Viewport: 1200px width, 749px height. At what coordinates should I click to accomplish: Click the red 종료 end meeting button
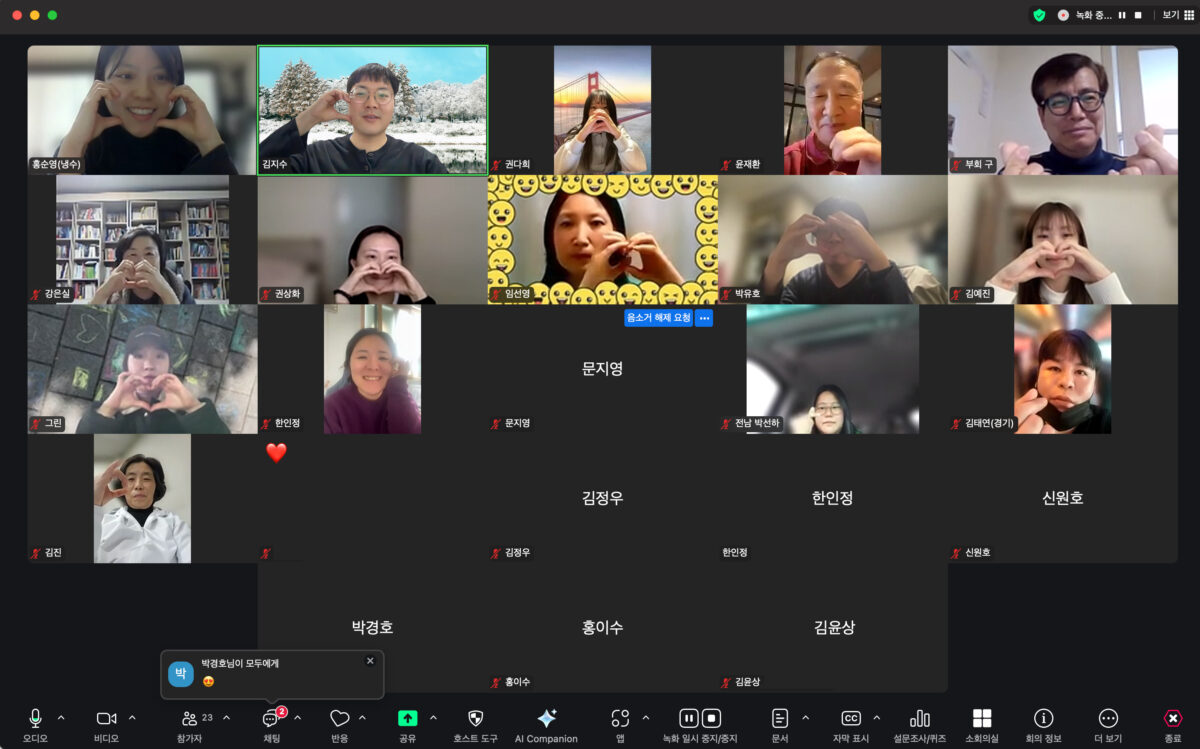[1173, 718]
